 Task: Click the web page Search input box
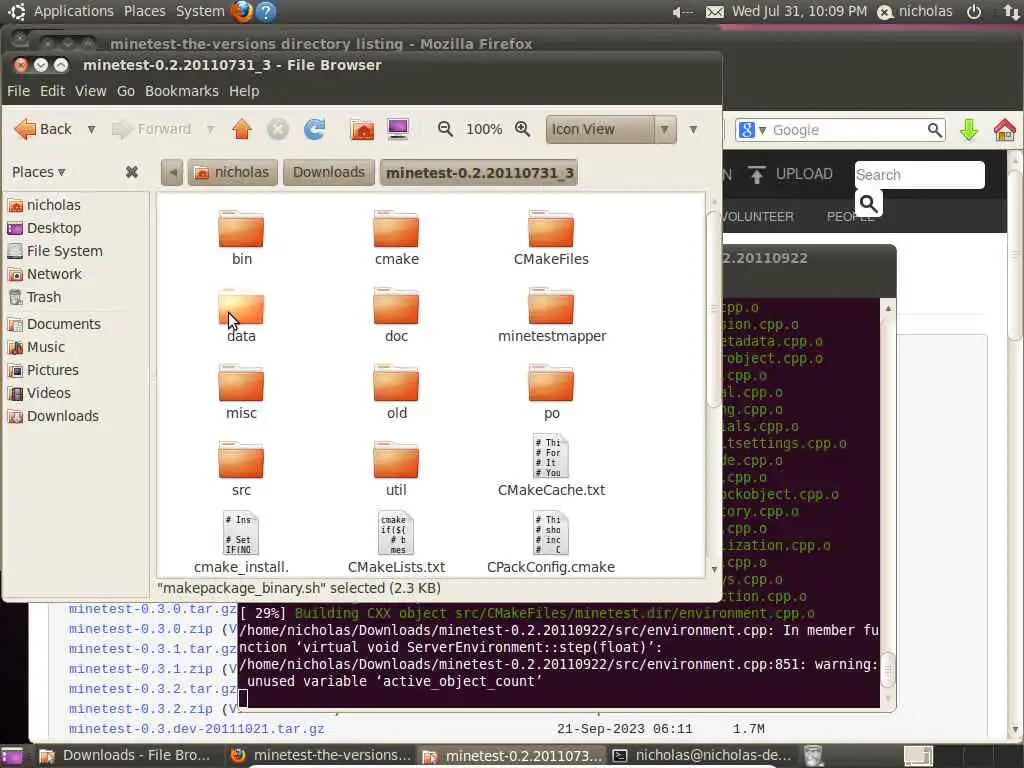(x=920, y=175)
